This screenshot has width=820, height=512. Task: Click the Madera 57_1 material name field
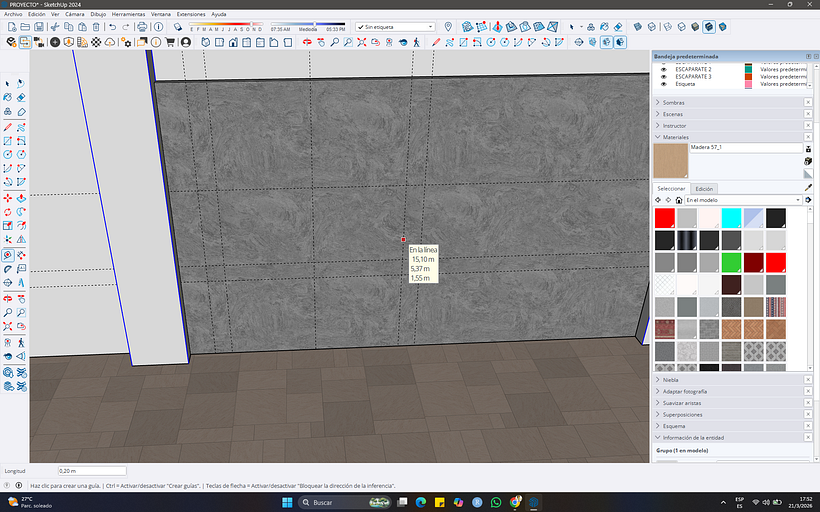pos(746,147)
